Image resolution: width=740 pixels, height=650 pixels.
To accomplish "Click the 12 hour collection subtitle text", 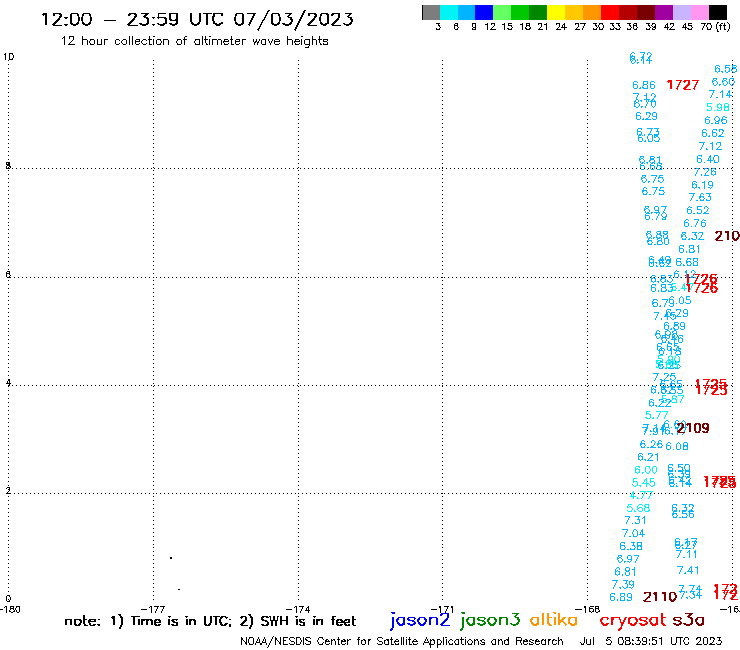I will click(194, 41).
